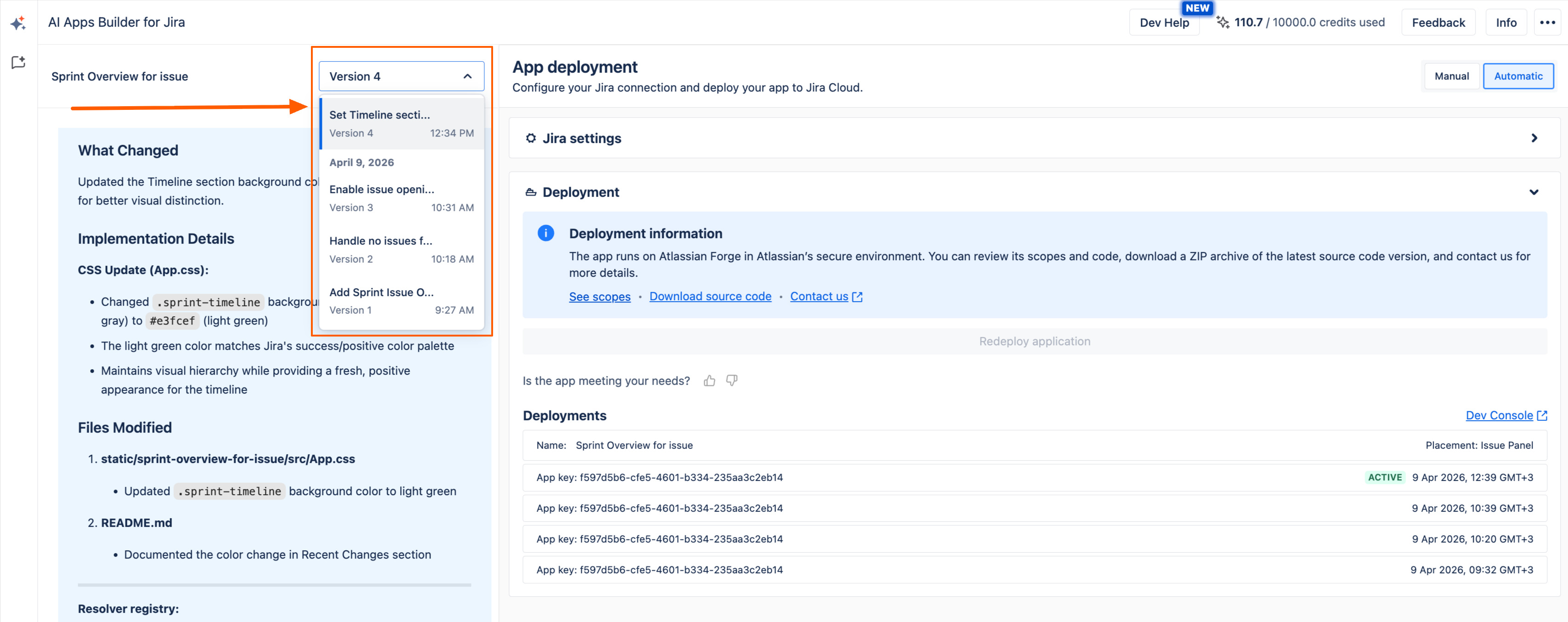
Task: Switch to Automatic deployment mode
Action: click(1518, 76)
